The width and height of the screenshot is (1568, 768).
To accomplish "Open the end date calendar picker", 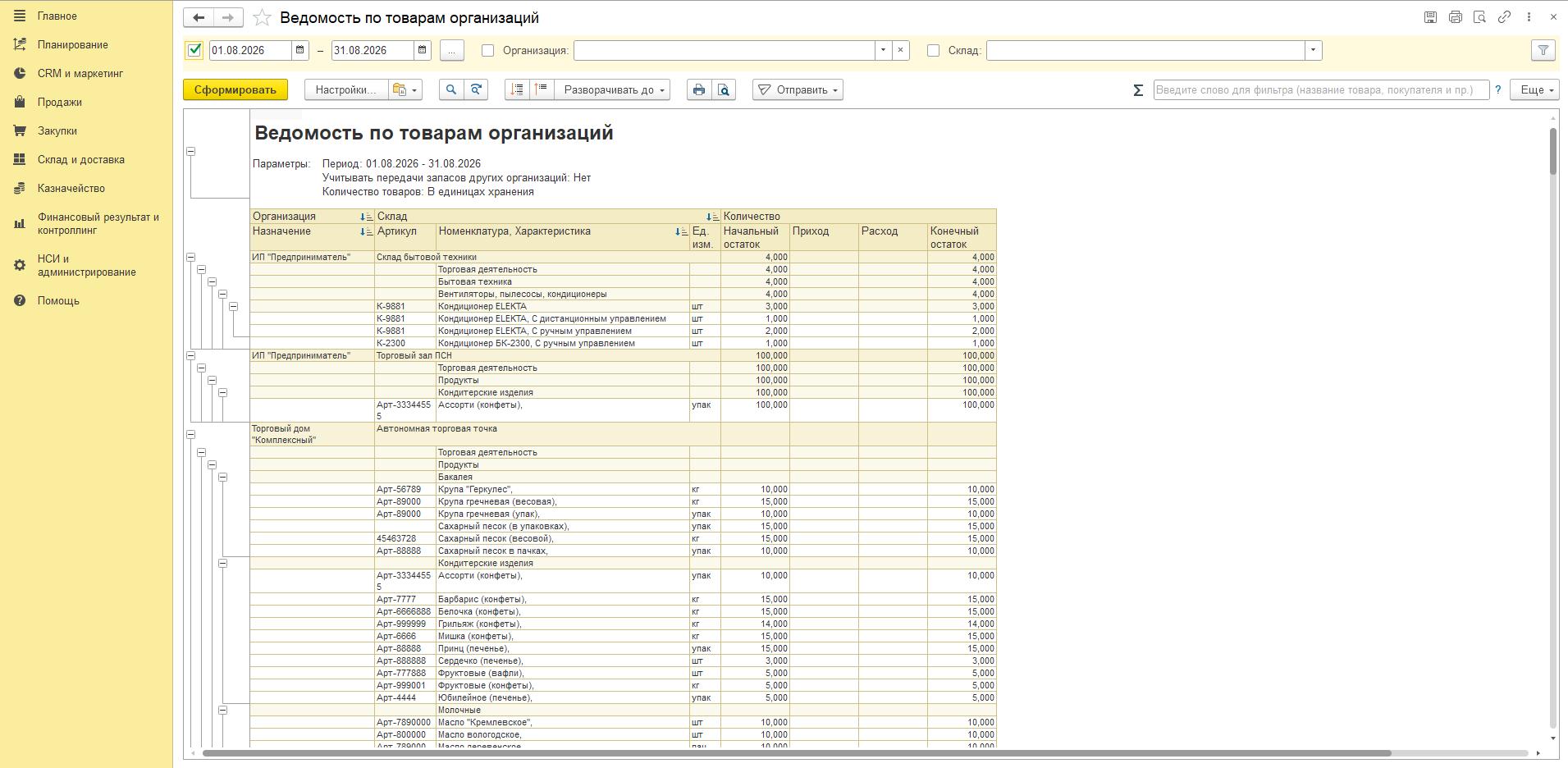I will pyautogui.click(x=423, y=50).
